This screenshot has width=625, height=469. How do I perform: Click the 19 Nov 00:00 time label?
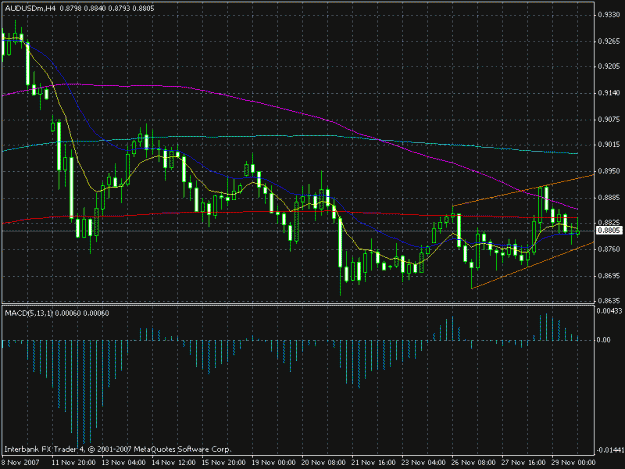pyautogui.click(x=273, y=462)
